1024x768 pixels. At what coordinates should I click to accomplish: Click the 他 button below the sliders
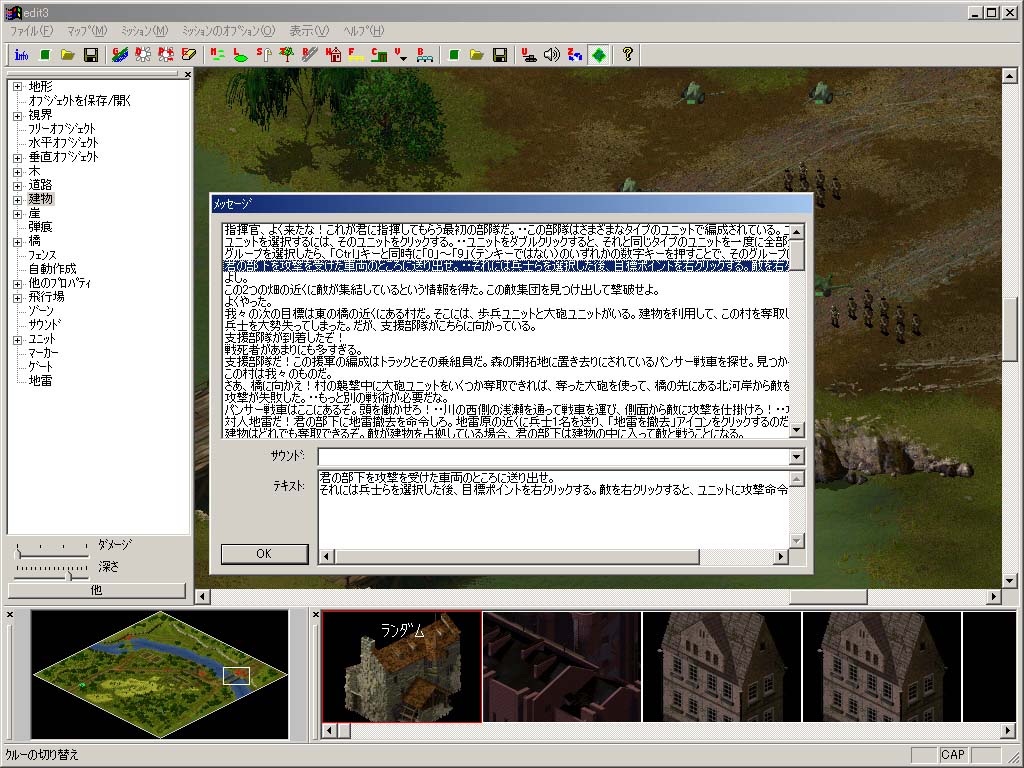96,590
